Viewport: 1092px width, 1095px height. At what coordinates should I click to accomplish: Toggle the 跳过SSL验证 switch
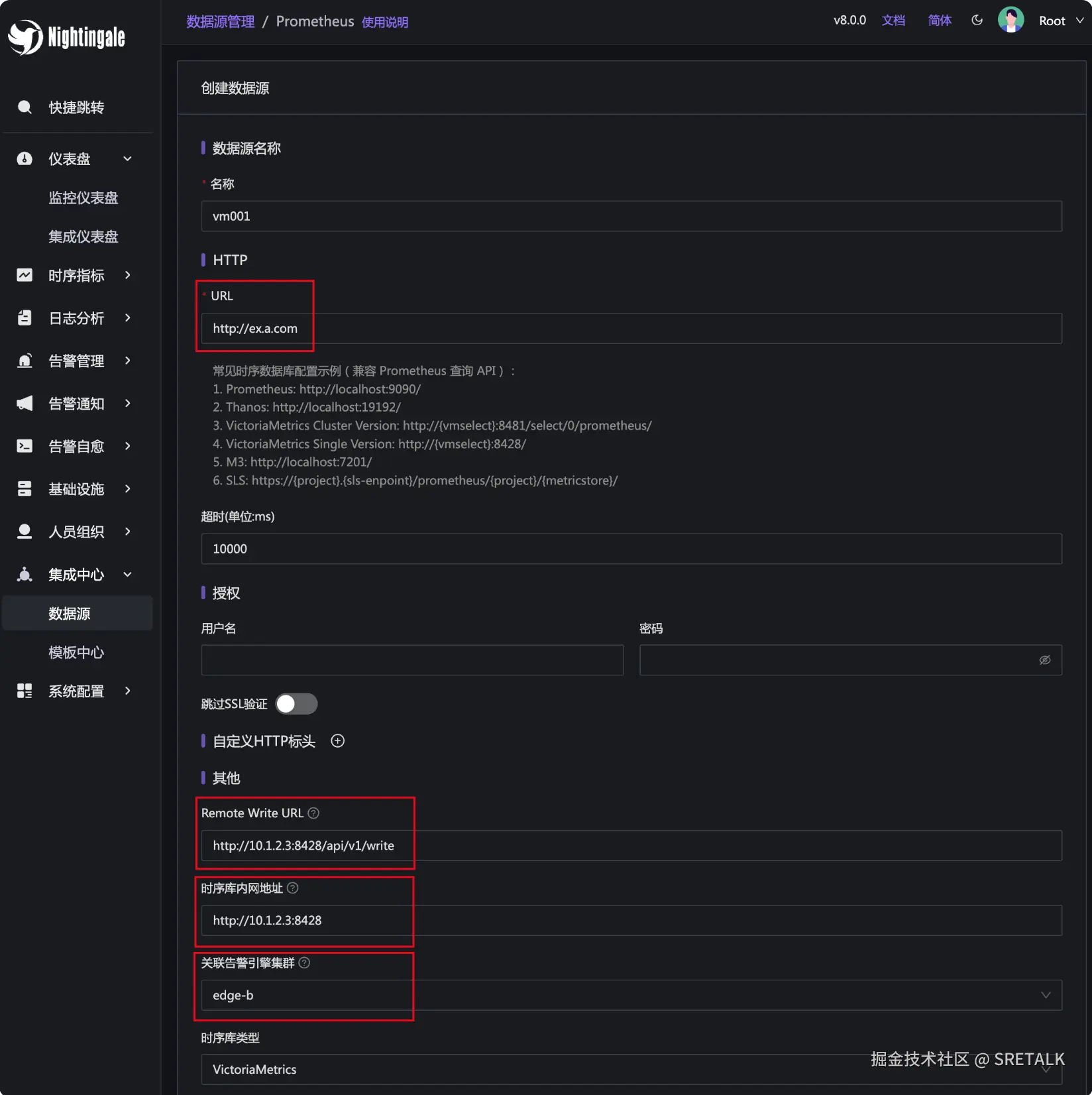click(297, 704)
